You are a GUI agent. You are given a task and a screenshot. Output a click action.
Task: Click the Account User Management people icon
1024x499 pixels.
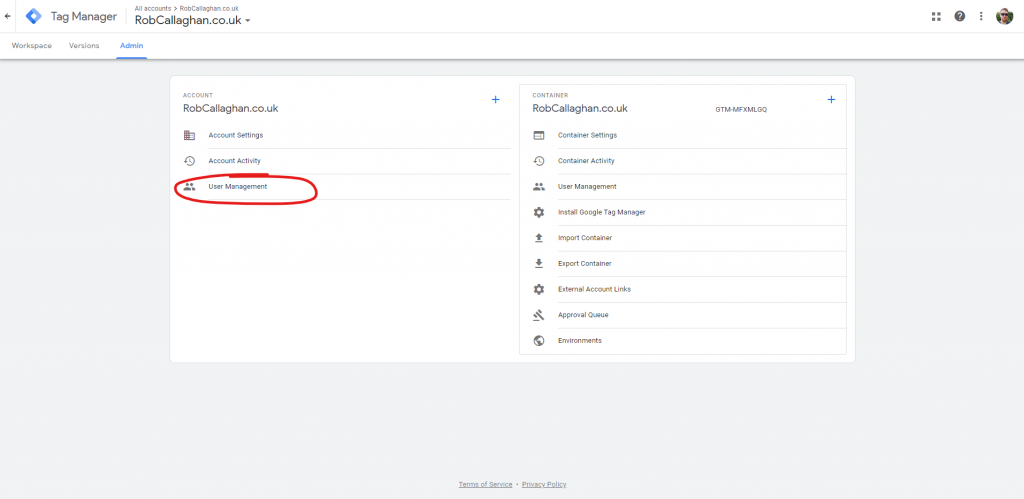click(x=189, y=186)
